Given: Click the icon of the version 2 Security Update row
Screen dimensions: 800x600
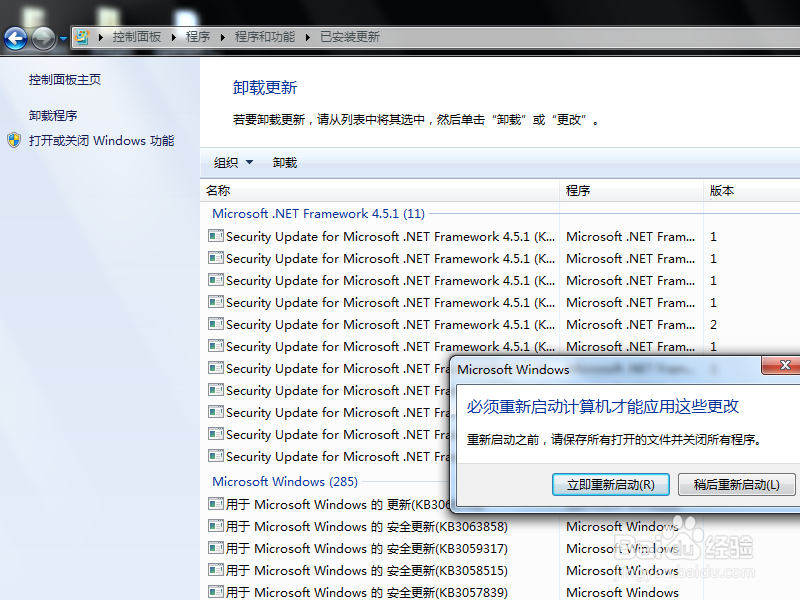Looking at the screenshot, I should pyautogui.click(x=216, y=323).
